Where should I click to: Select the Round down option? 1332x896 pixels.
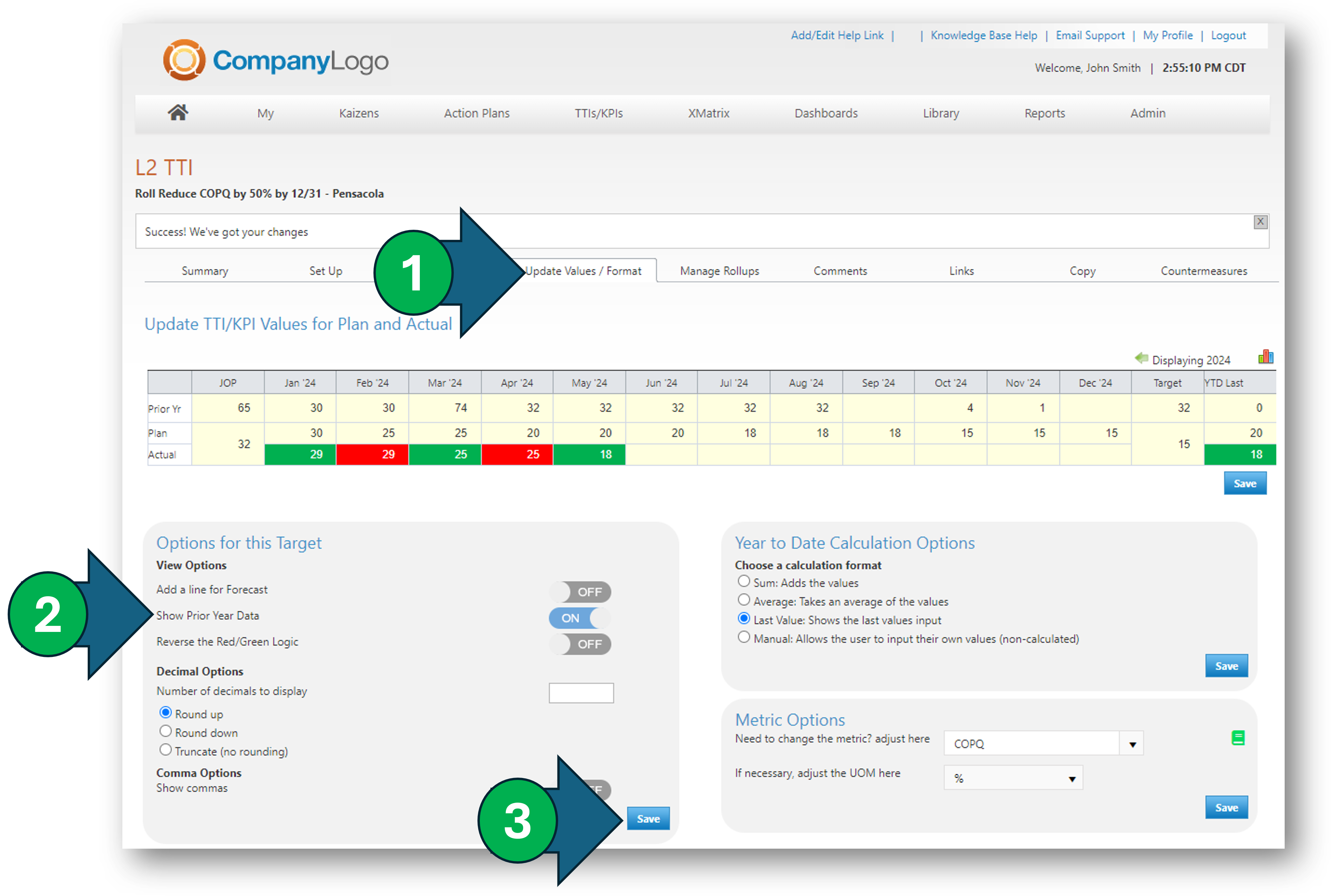click(166, 731)
